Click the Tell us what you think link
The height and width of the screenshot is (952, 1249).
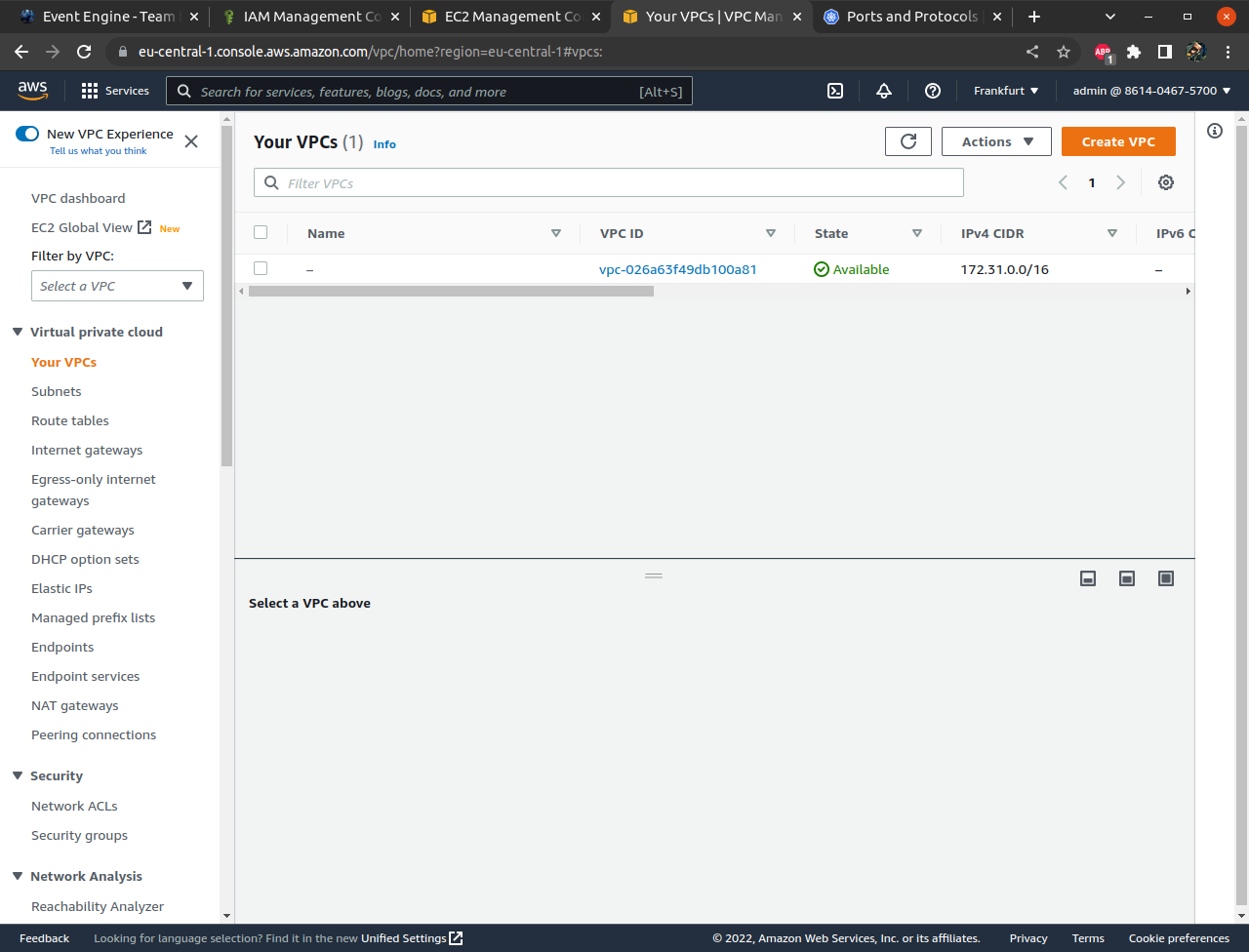point(99,151)
